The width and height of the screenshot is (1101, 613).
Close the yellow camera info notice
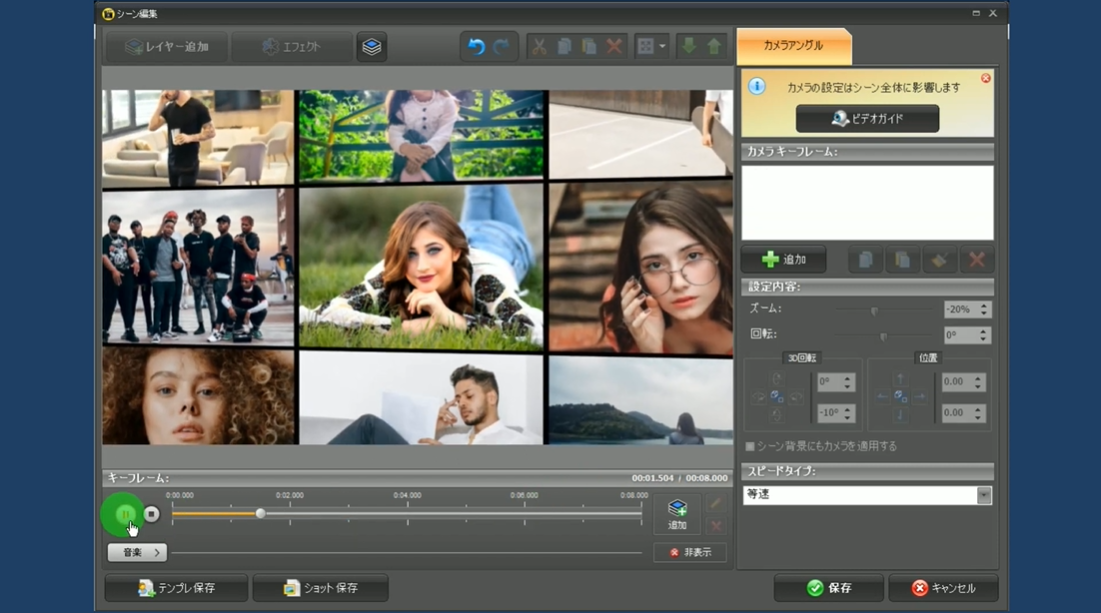pos(985,78)
